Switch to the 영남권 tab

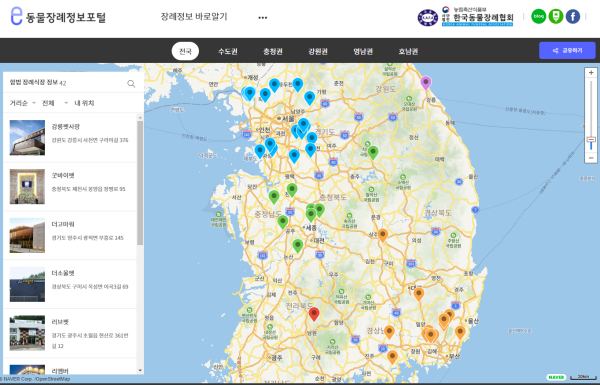[x=363, y=51]
